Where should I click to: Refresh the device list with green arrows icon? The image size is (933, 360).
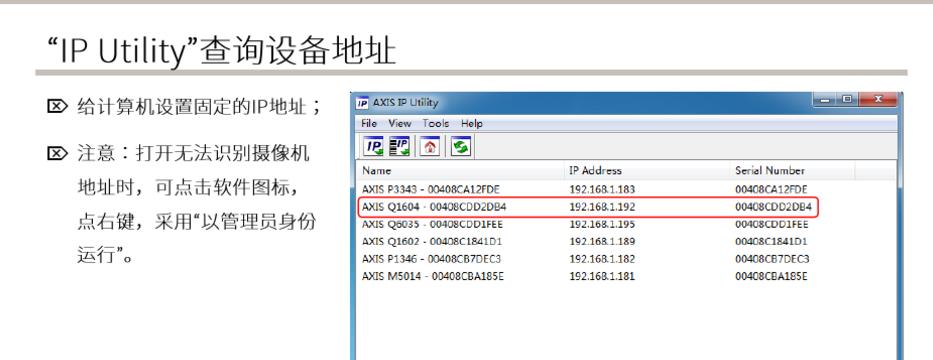tap(461, 146)
